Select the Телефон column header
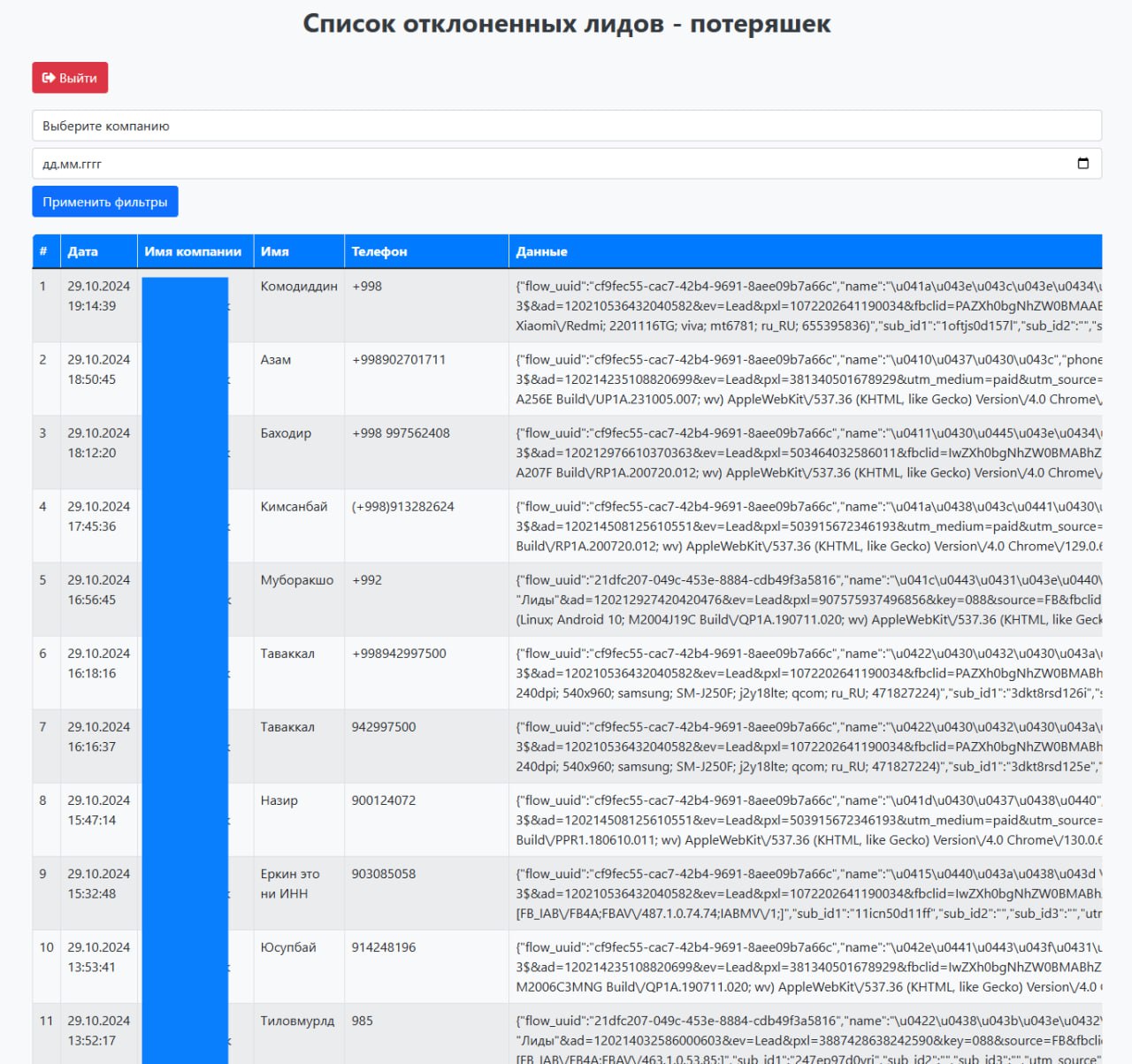 pyautogui.click(x=379, y=251)
